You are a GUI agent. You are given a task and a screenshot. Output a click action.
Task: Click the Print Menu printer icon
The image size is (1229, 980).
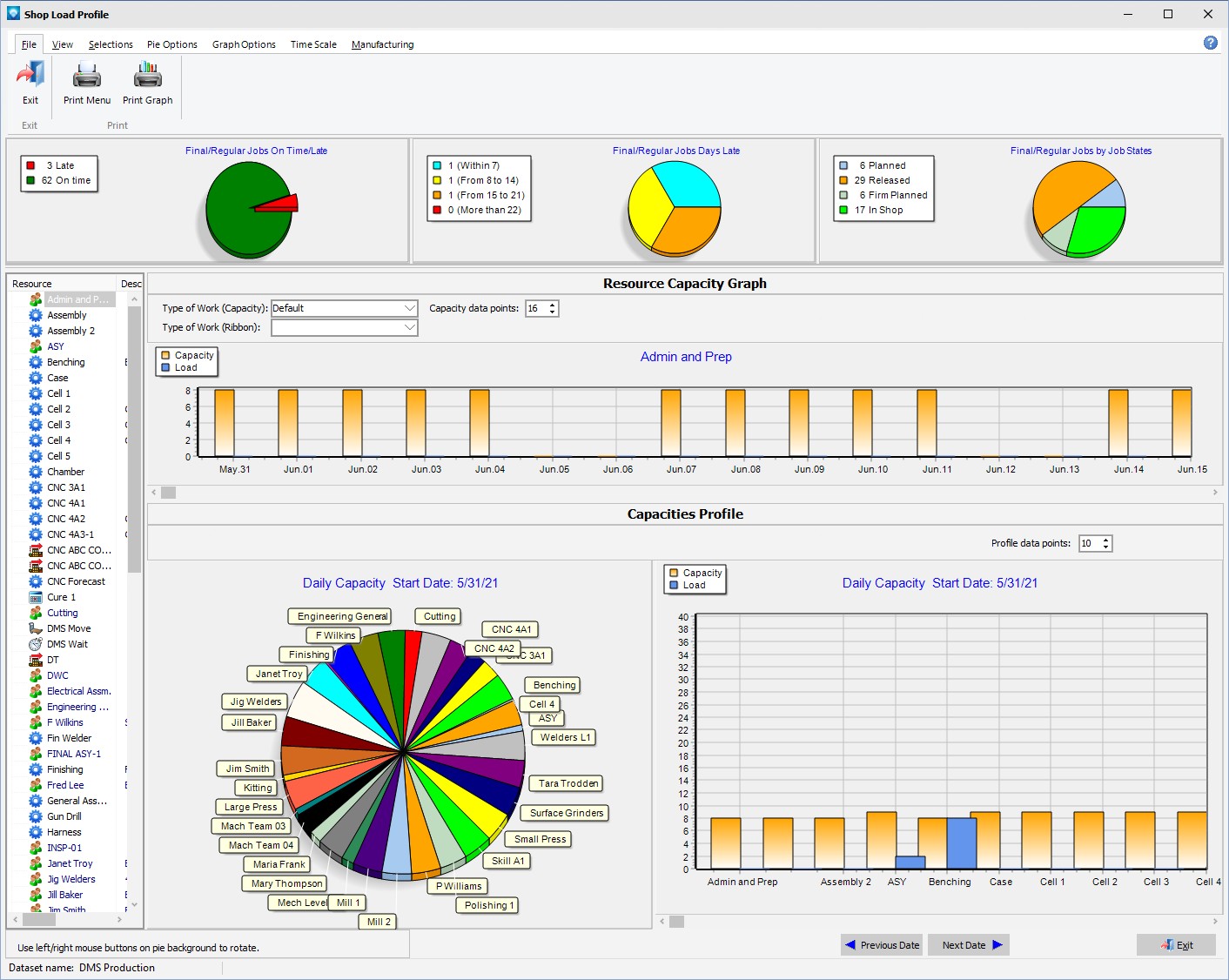click(x=87, y=76)
